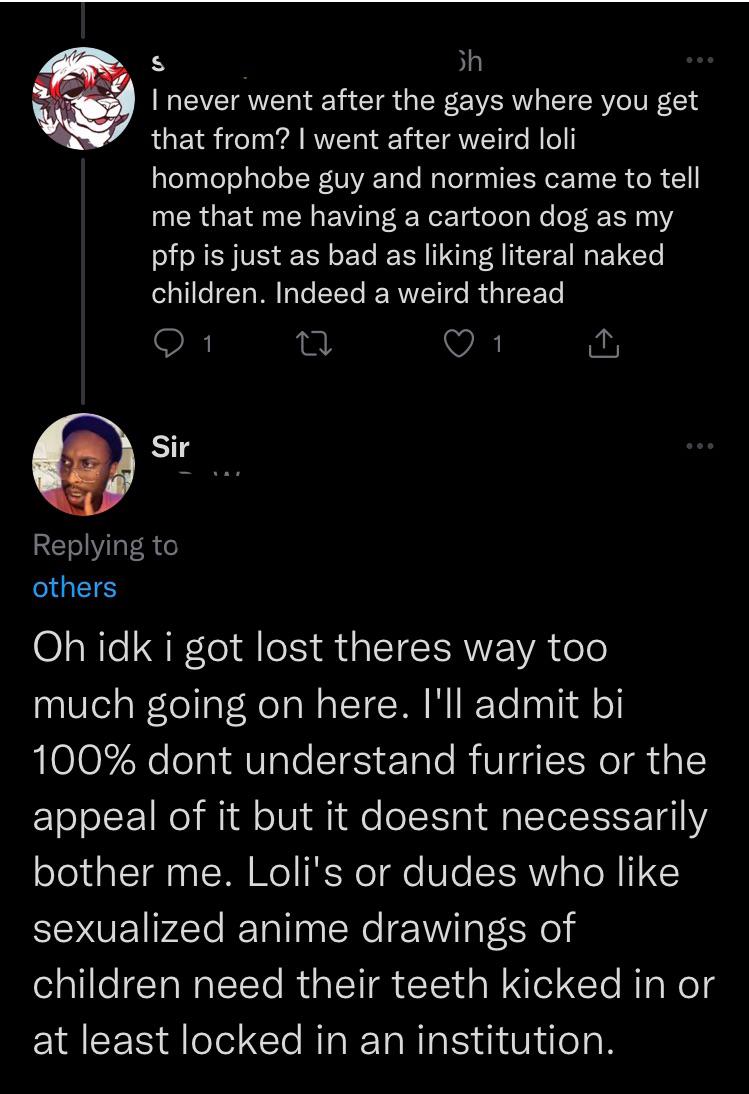Like the tweet with the heart icon
749x1094 pixels.
click(457, 344)
